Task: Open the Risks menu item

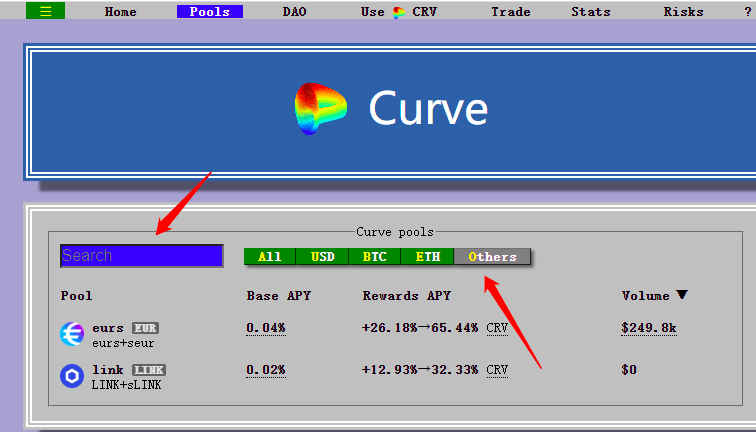Action: pyautogui.click(x=684, y=12)
